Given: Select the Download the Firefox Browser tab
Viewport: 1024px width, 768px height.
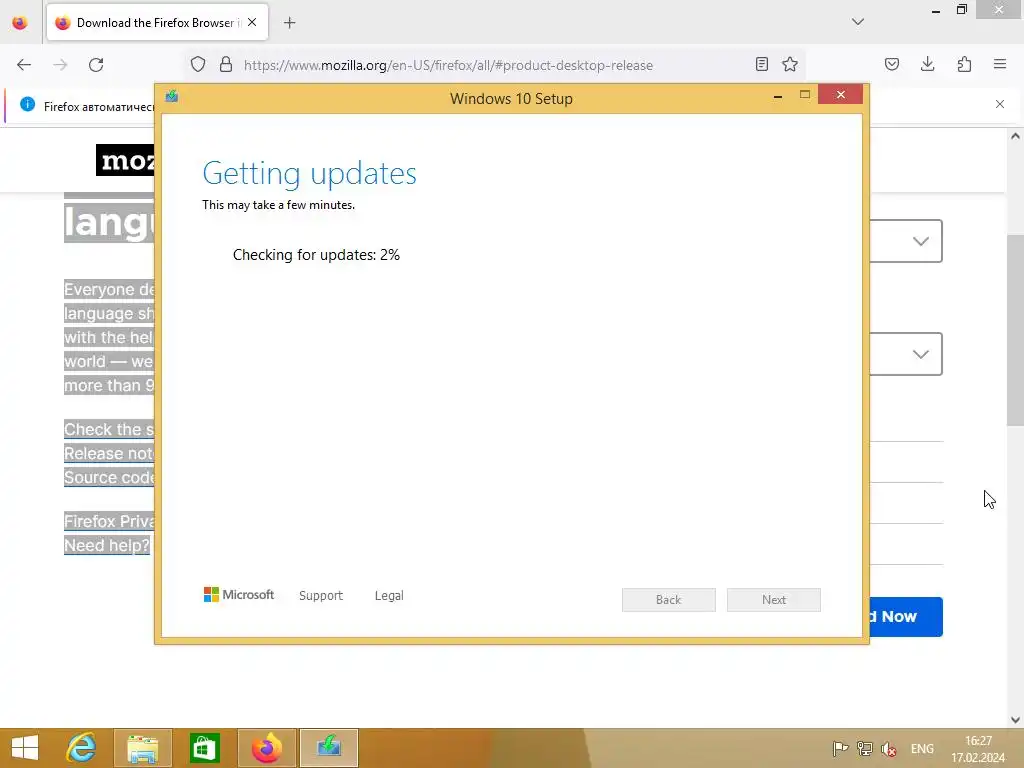Looking at the screenshot, I should point(157,23).
